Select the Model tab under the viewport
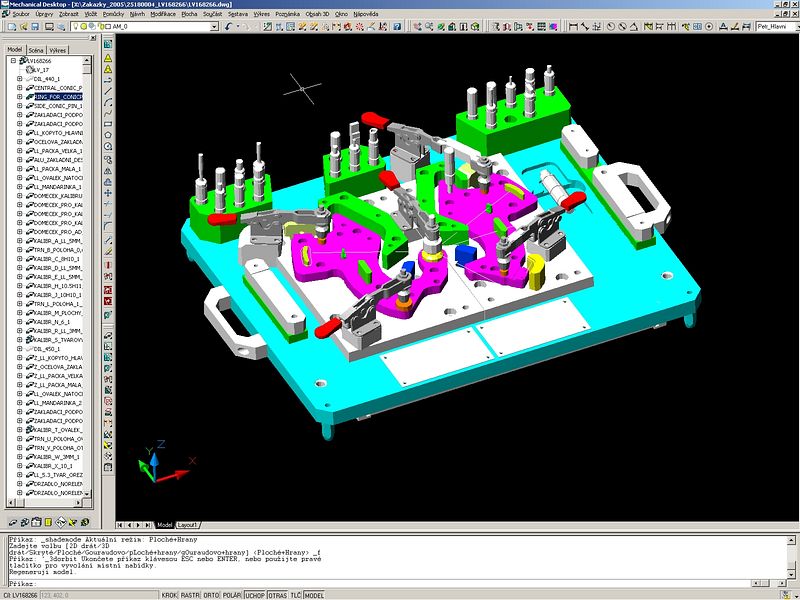 click(165, 524)
